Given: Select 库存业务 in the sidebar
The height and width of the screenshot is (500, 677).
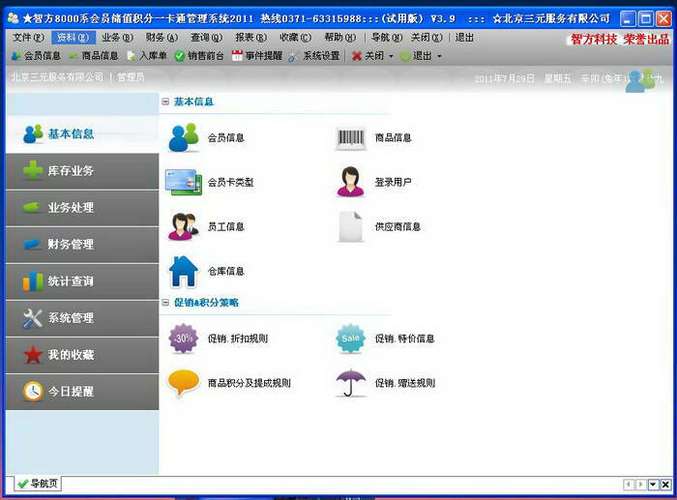Looking at the screenshot, I should point(82,171).
